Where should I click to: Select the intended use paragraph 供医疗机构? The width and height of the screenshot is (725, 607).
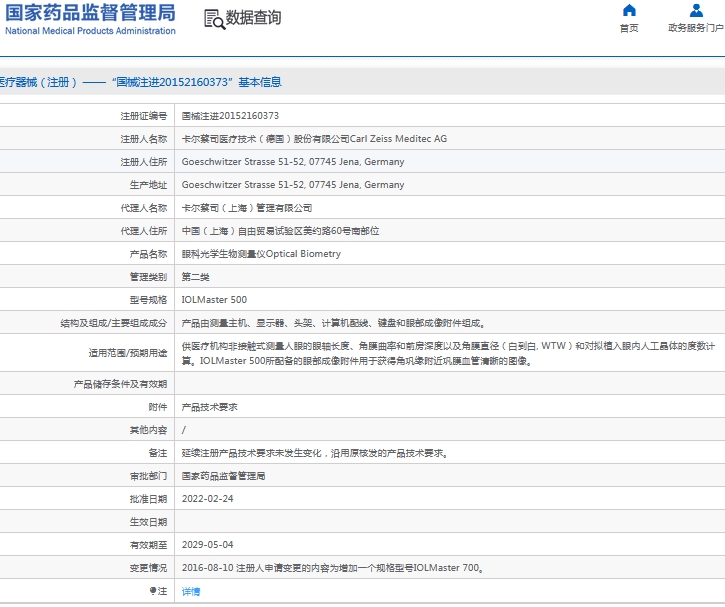[449, 353]
